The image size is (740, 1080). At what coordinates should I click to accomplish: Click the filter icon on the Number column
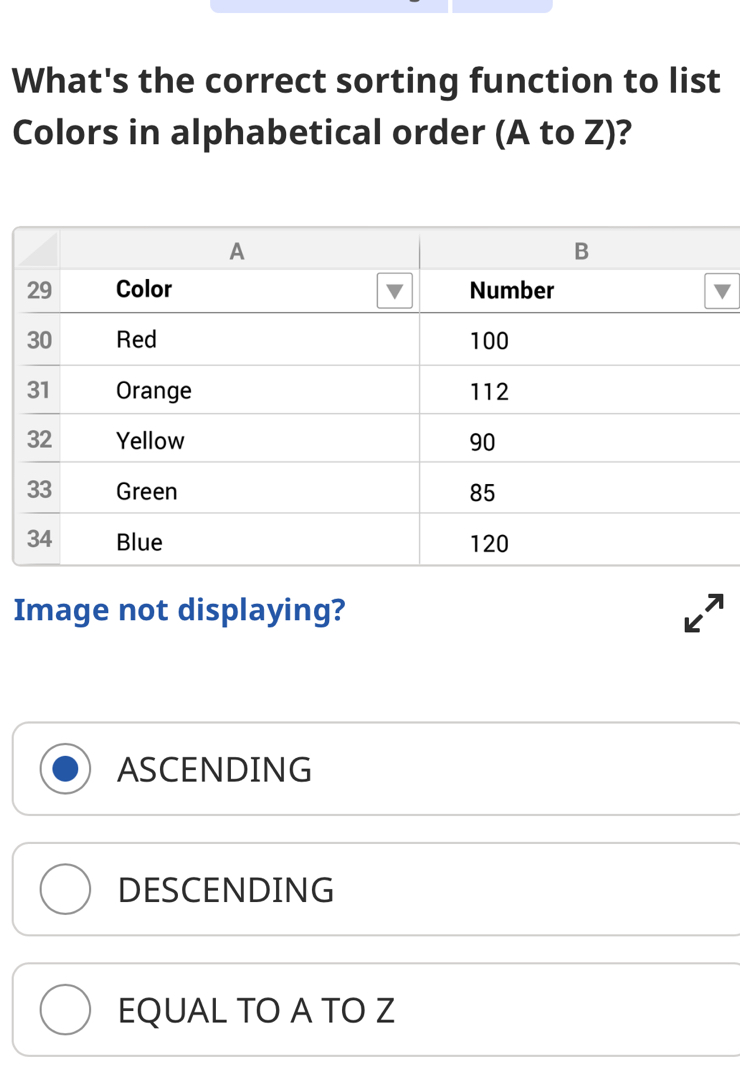[x=720, y=291]
